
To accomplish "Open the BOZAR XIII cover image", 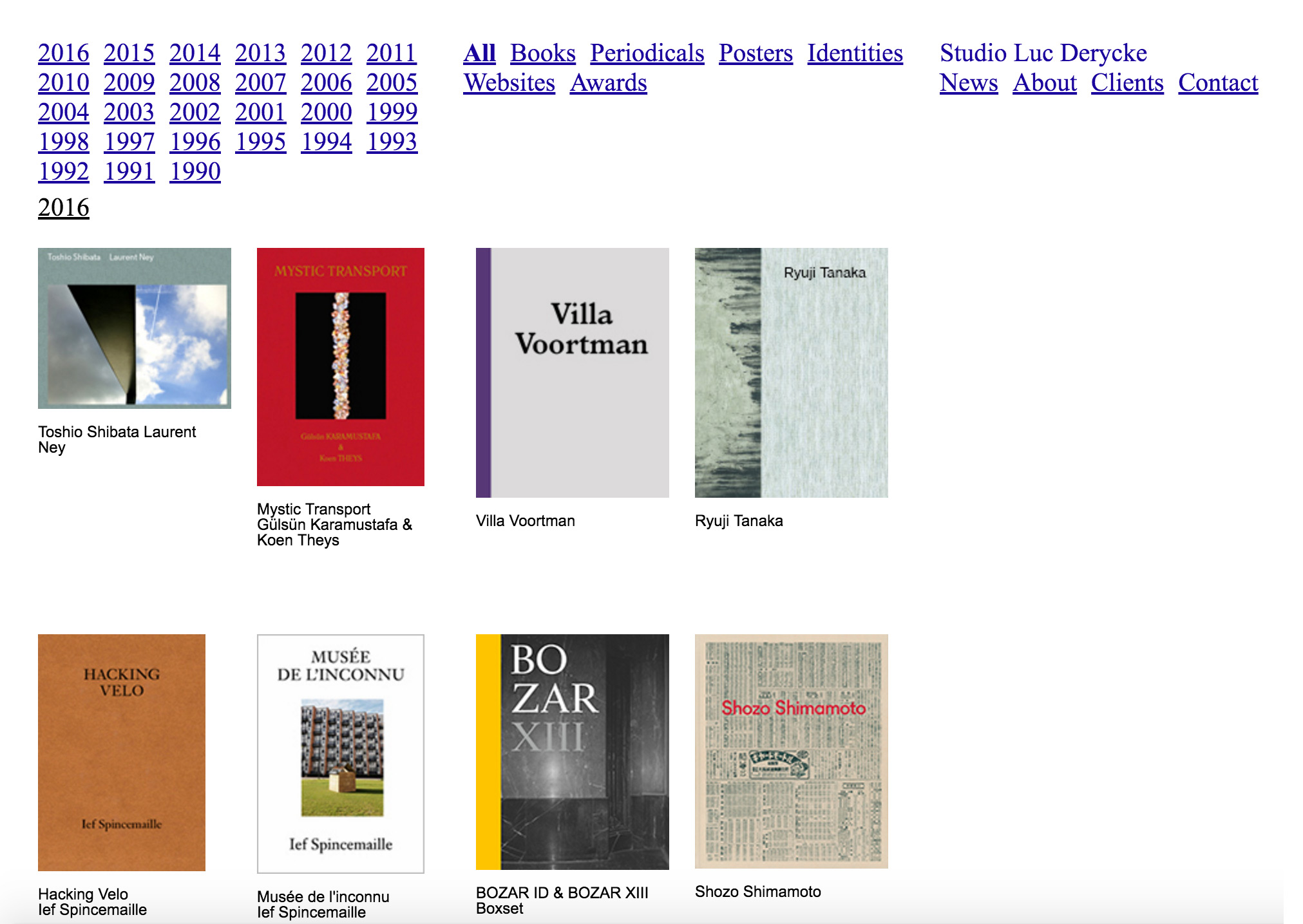I will [573, 752].
